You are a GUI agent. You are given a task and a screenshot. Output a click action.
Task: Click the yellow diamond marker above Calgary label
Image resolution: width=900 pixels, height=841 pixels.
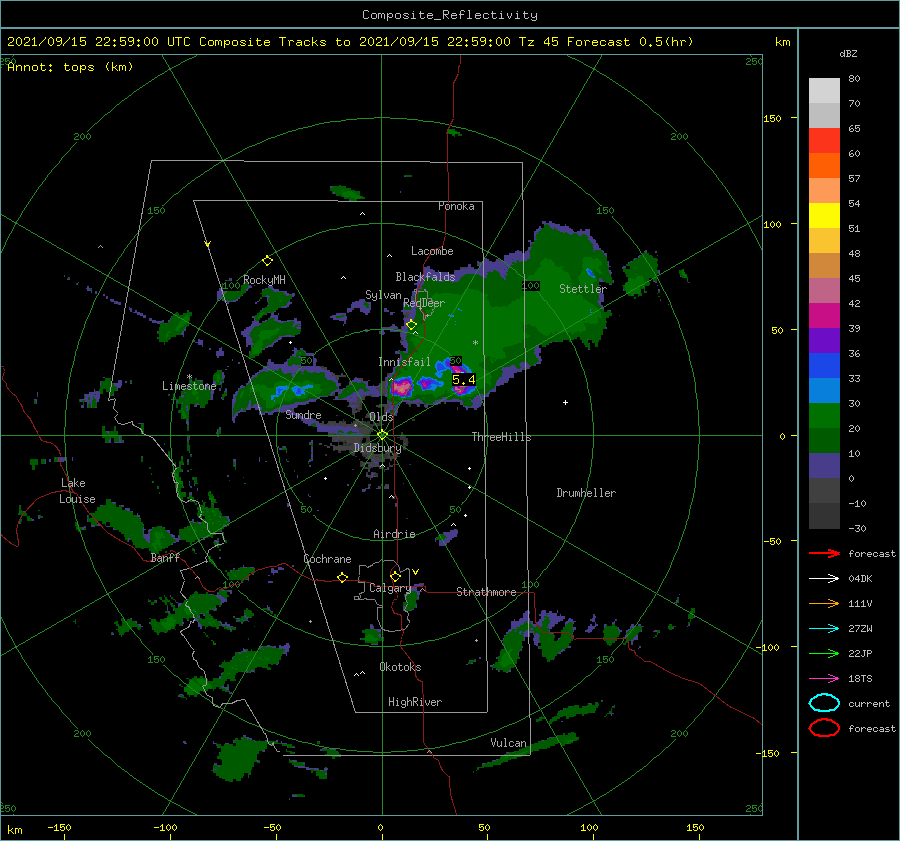point(395,576)
